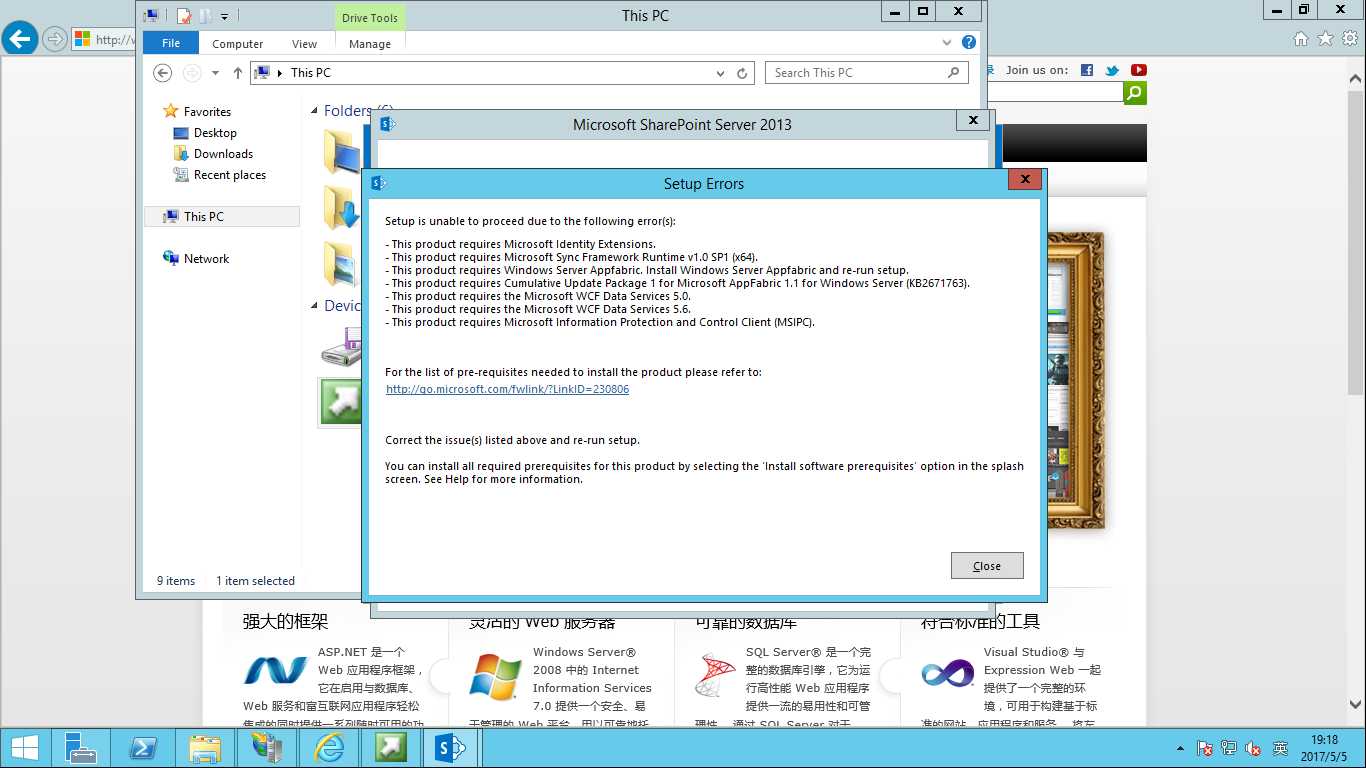
Task: Close the Setup Errors dialog with Close button
Action: 987,566
